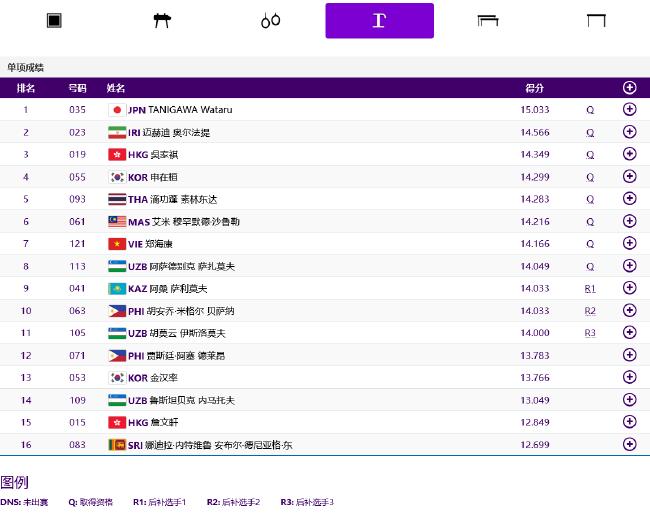Click the Uzbekistan flag in rank 8
This screenshot has height=516, width=650.
[x=117, y=266]
